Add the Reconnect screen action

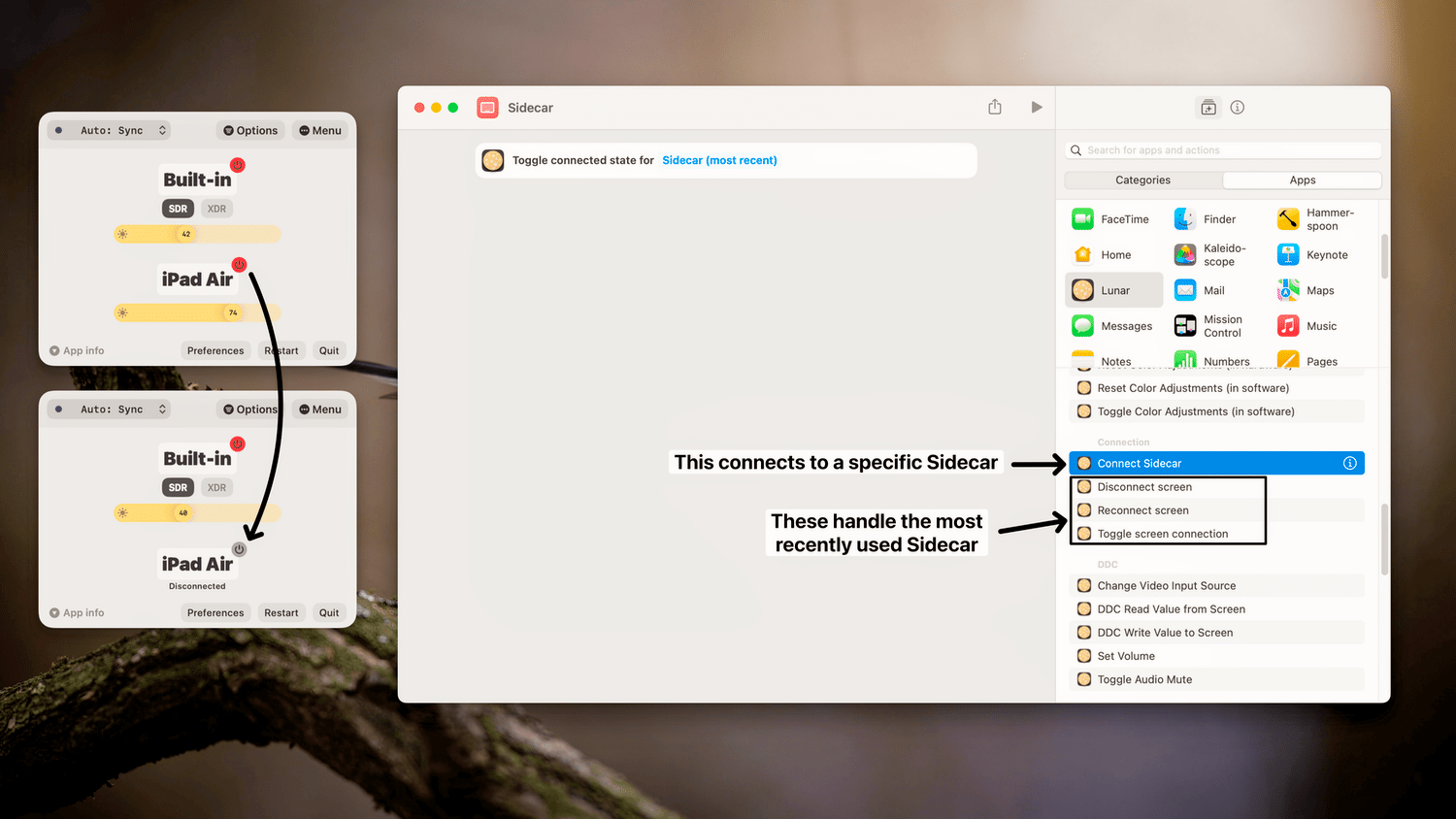coord(1217,510)
